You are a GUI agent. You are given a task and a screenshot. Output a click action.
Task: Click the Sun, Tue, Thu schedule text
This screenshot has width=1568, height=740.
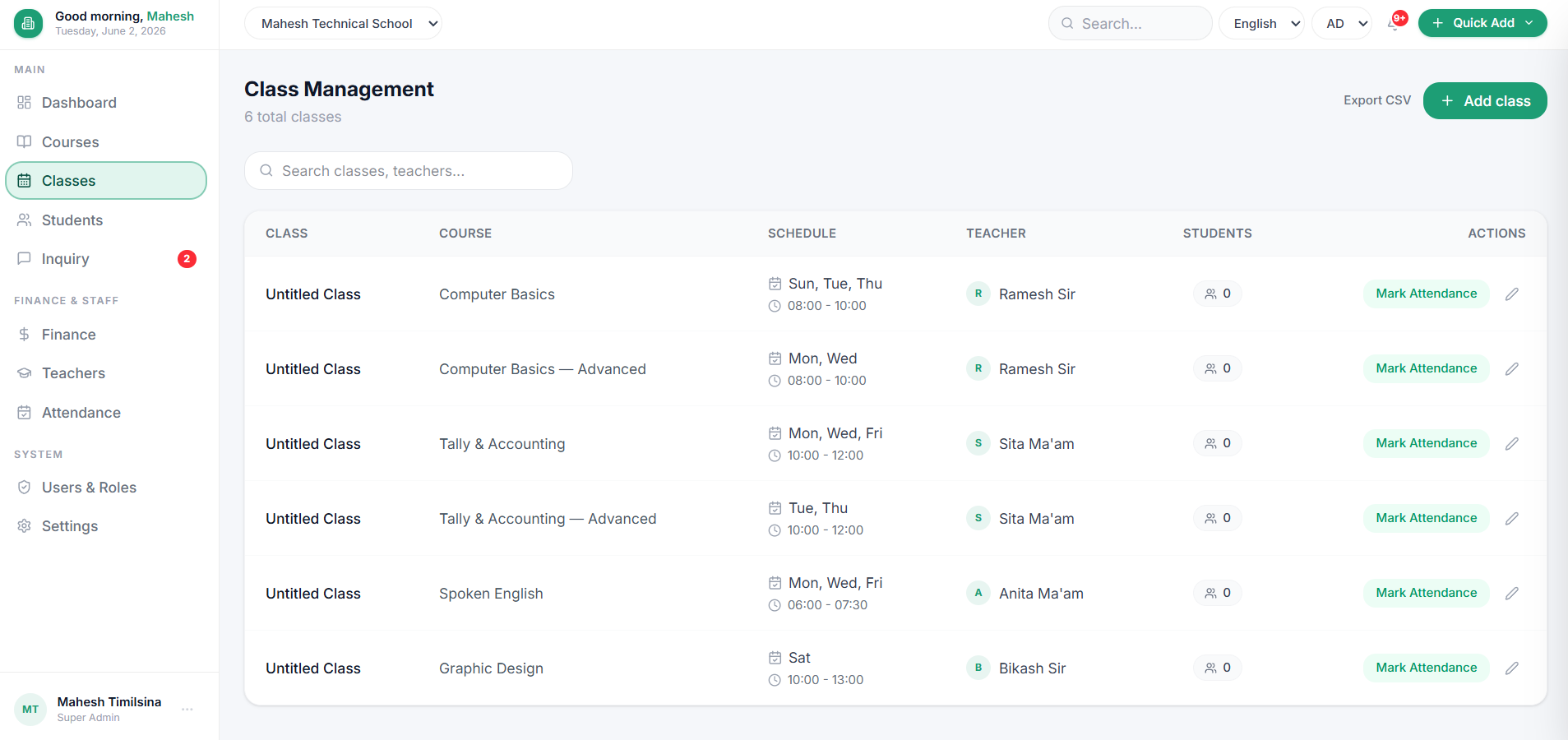(x=835, y=284)
